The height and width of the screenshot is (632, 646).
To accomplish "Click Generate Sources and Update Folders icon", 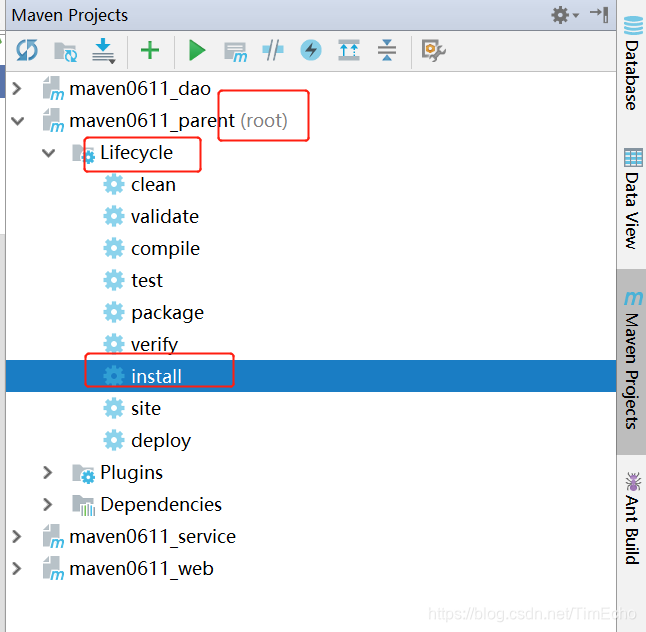I will pos(66,51).
